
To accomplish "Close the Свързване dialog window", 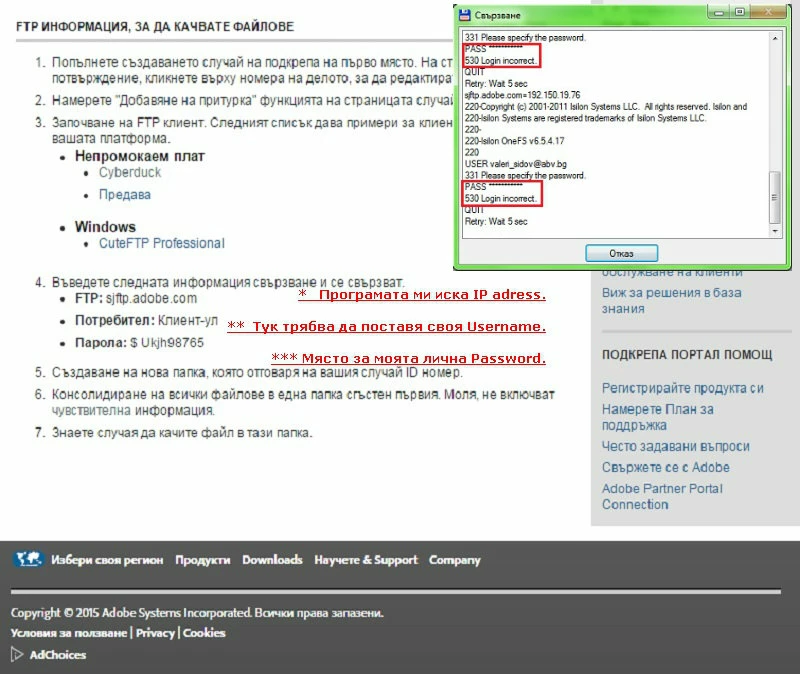I will (x=768, y=12).
